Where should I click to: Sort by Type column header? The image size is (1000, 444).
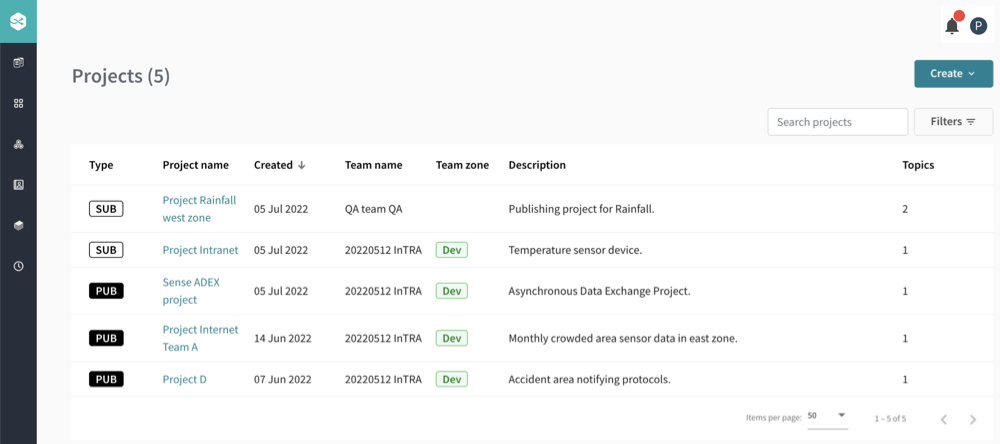(x=101, y=165)
